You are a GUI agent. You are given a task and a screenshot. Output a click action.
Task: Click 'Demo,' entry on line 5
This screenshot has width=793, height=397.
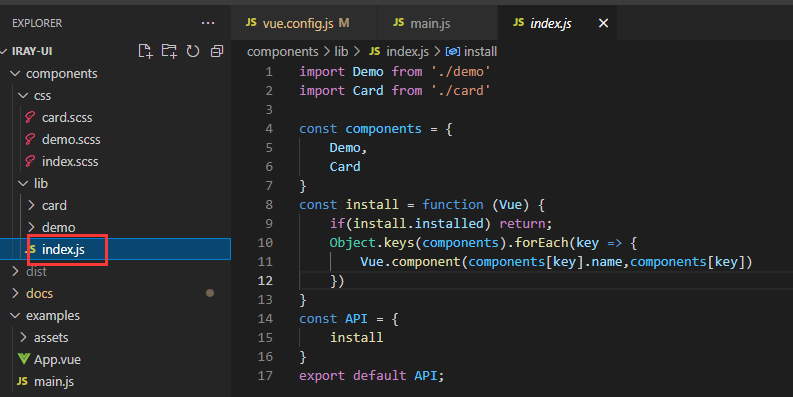coord(348,148)
